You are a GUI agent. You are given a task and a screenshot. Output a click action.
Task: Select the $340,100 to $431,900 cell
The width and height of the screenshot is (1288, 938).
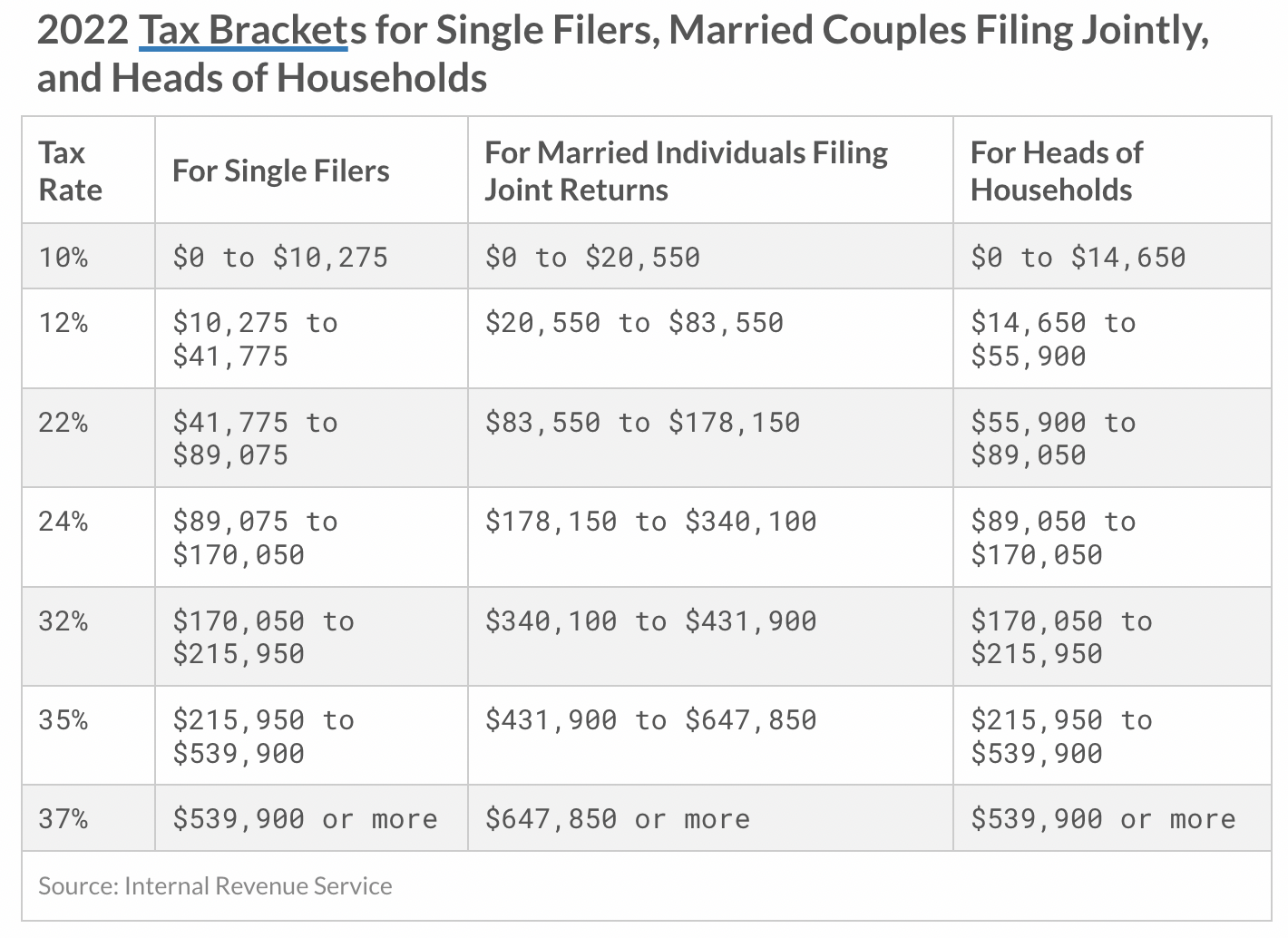pyautogui.click(x=650, y=621)
